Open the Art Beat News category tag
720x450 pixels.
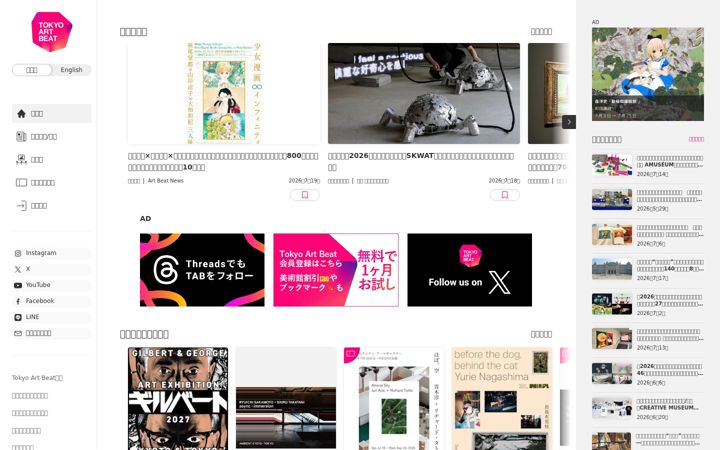coord(166,181)
